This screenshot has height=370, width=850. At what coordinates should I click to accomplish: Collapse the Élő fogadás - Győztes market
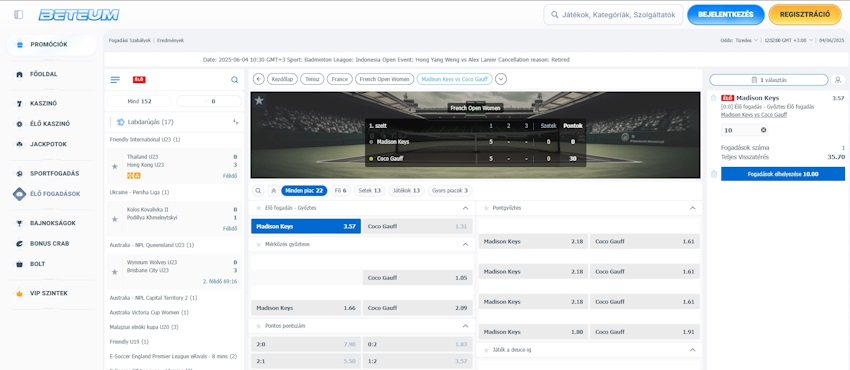click(465, 208)
